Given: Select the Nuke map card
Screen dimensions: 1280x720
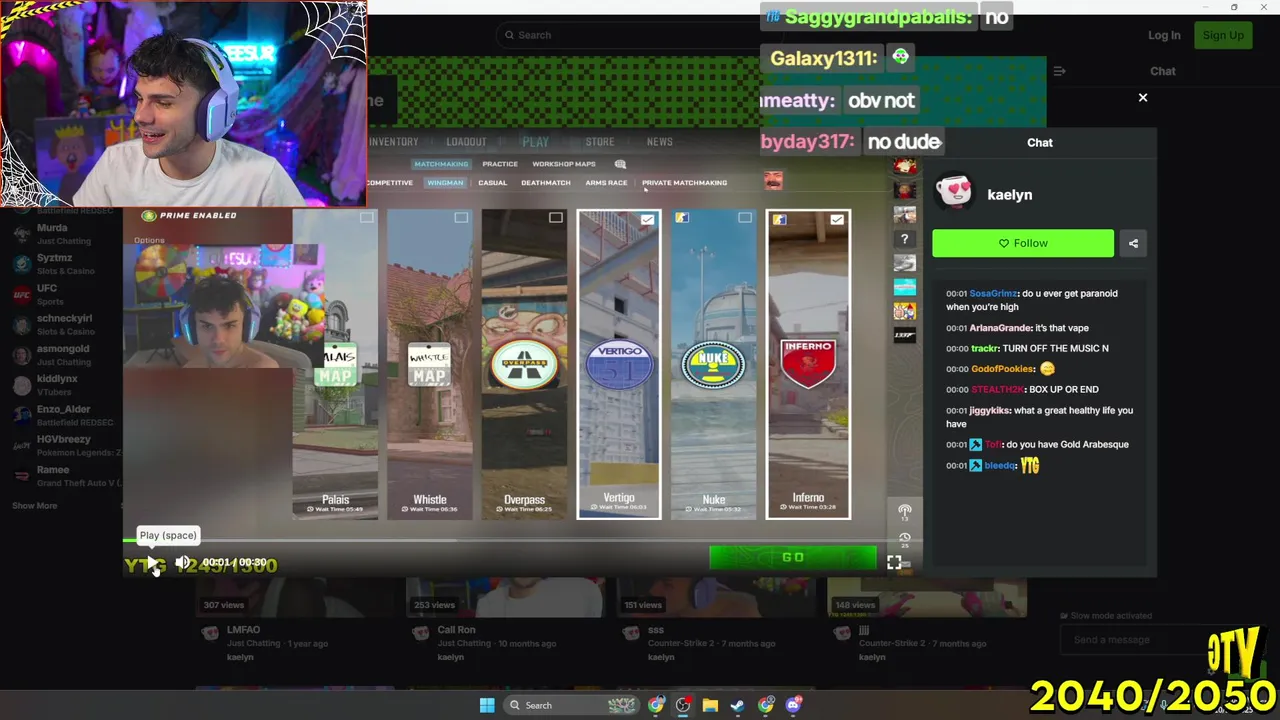Looking at the screenshot, I should coord(713,364).
